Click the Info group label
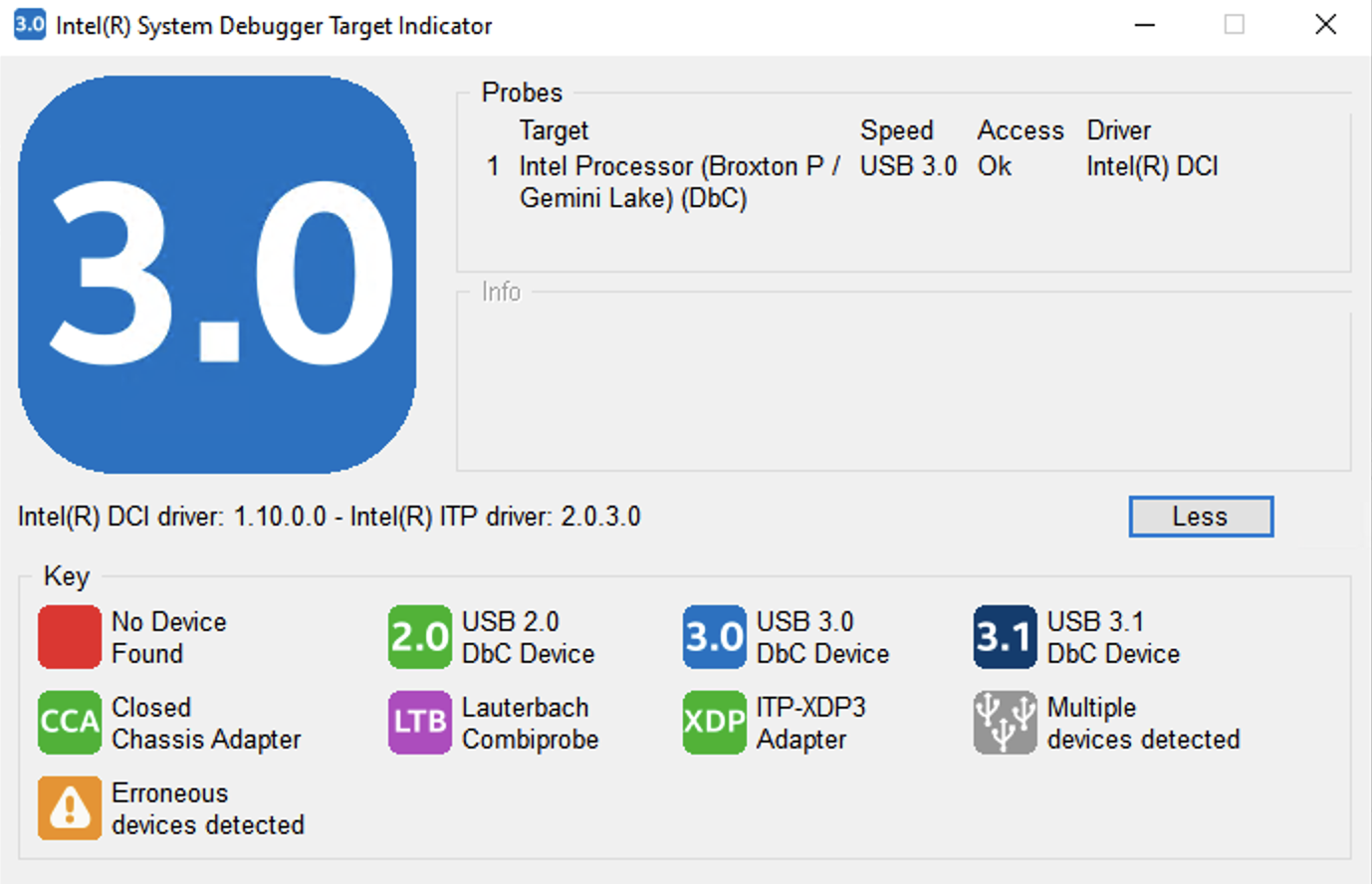 (501, 292)
